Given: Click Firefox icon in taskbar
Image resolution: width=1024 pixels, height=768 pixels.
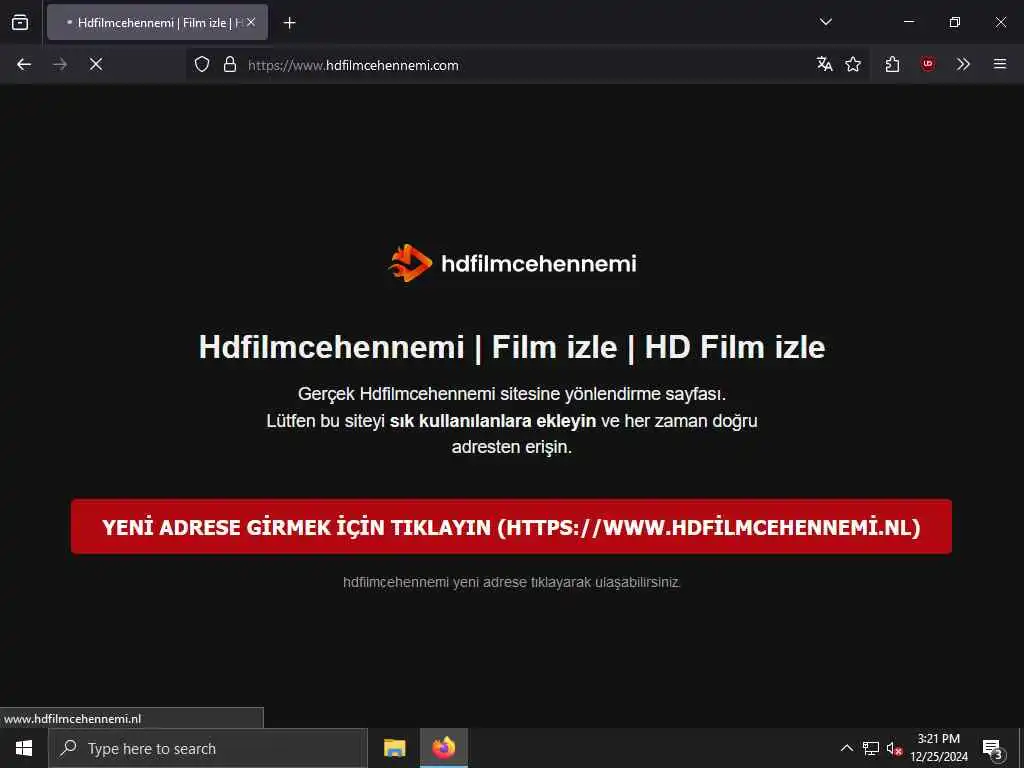Looking at the screenshot, I should pyautogui.click(x=443, y=748).
